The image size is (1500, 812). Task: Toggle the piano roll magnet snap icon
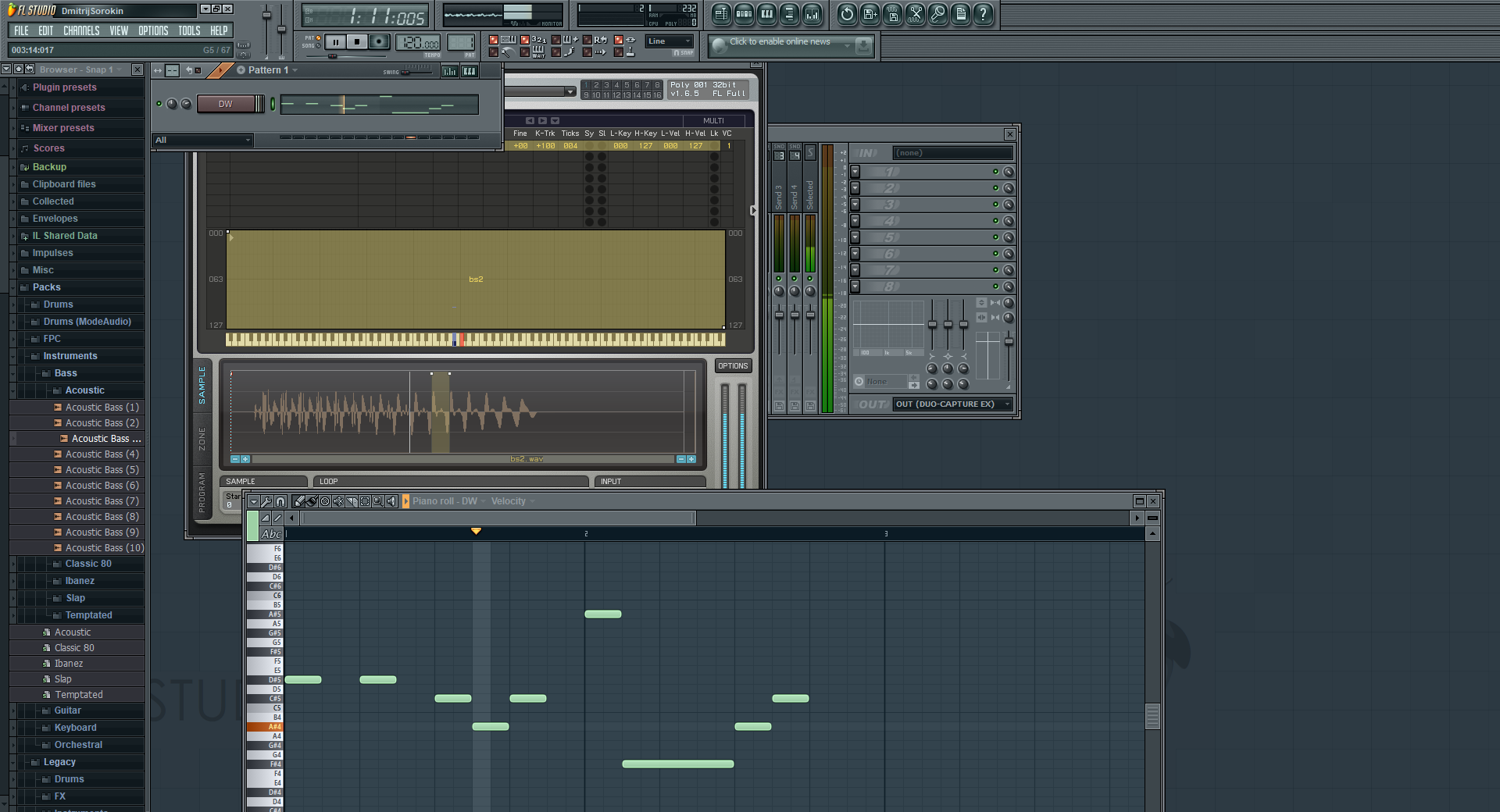point(280,501)
